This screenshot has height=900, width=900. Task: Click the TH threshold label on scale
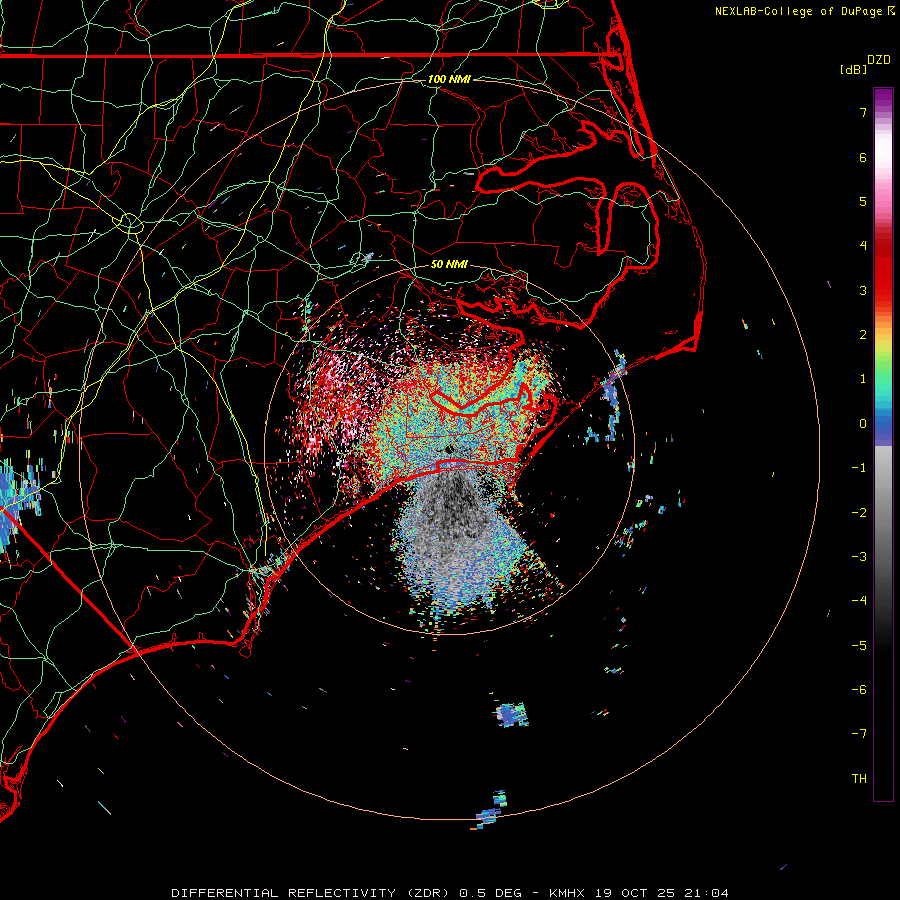click(859, 779)
